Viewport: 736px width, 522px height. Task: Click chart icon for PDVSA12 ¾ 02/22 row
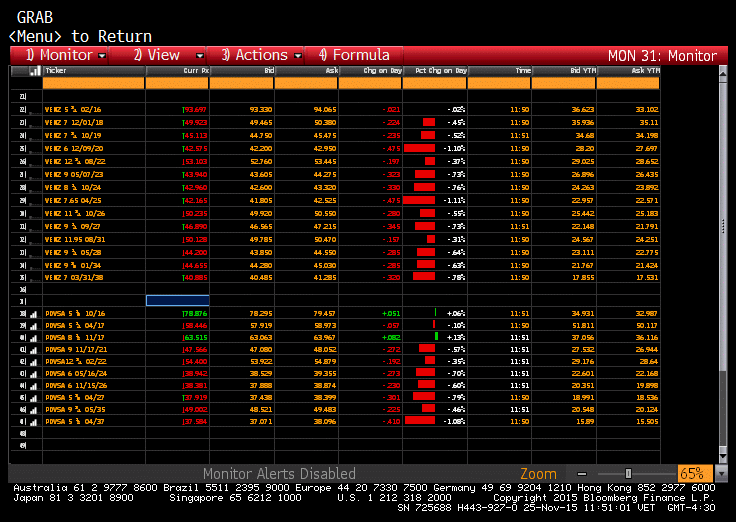click(33, 362)
